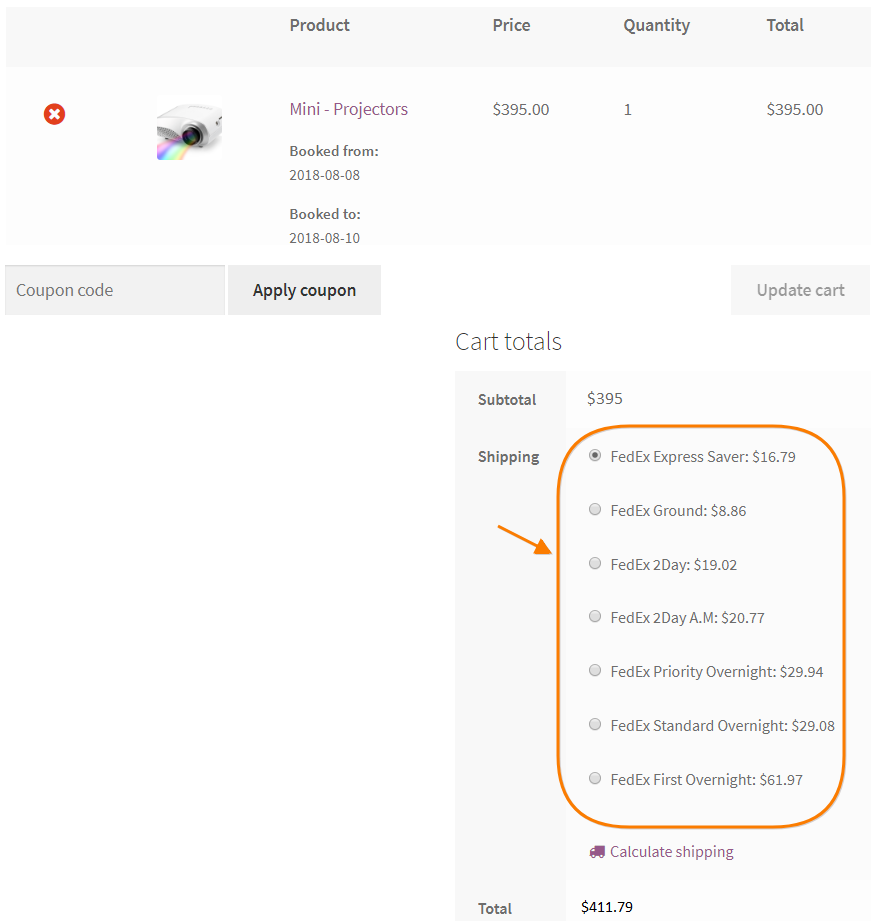The width and height of the screenshot is (875, 921).
Task: Click the truck icon beside Calculate shipping
Action: coord(597,852)
